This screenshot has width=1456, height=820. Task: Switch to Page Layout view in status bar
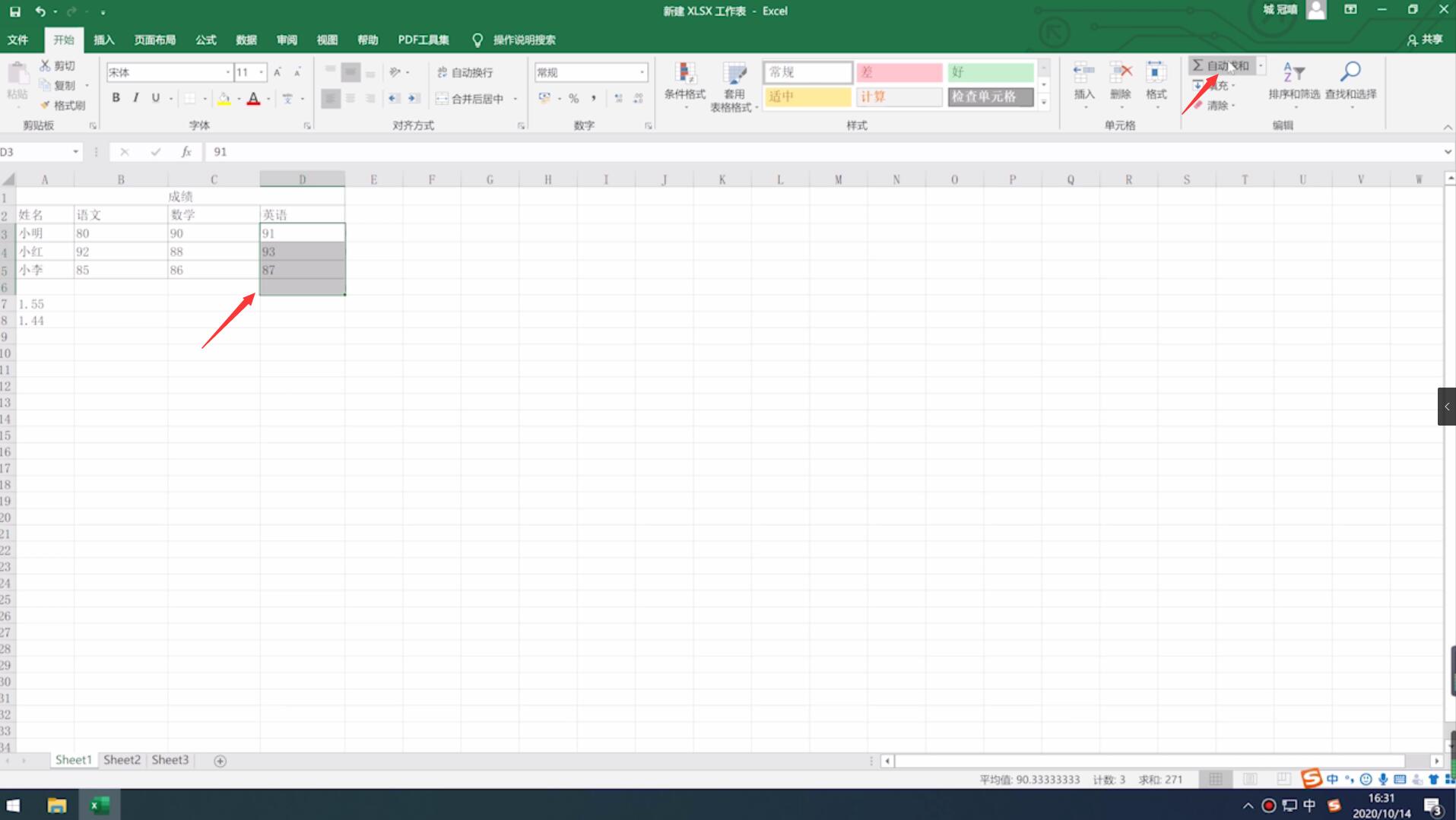coord(1250,780)
